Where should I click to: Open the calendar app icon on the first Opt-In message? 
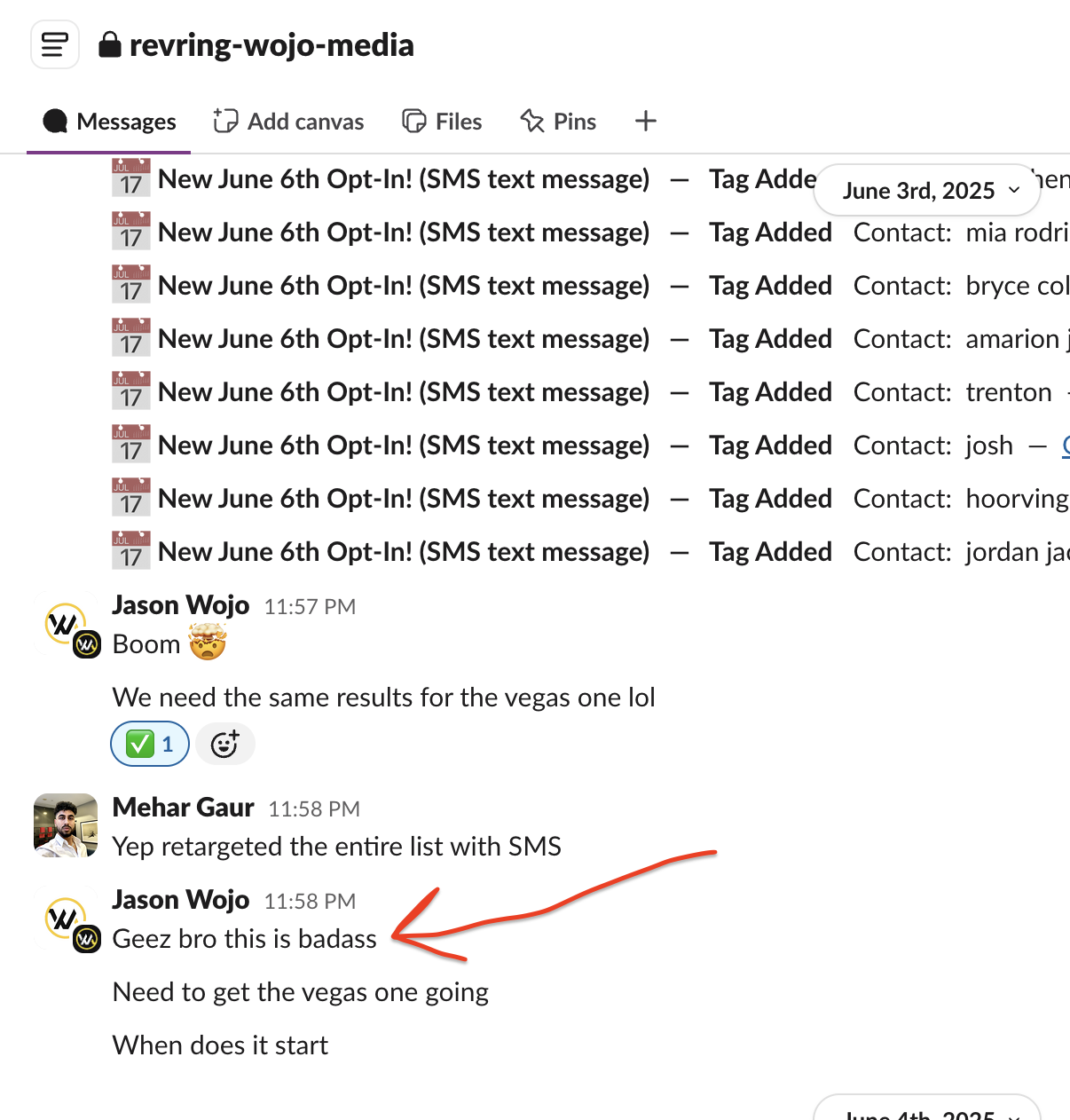pyautogui.click(x=131, y=178)
